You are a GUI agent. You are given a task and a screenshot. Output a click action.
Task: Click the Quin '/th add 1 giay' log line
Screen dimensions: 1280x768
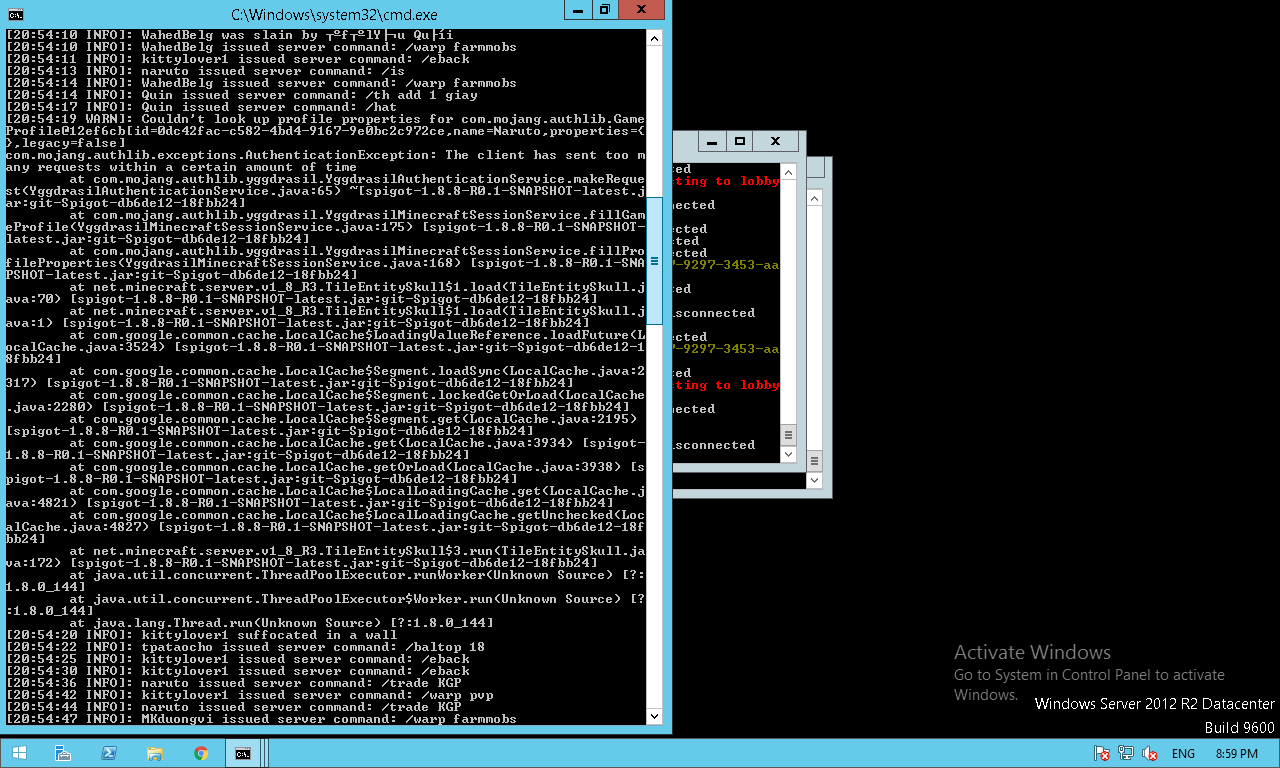coord(242,95)
